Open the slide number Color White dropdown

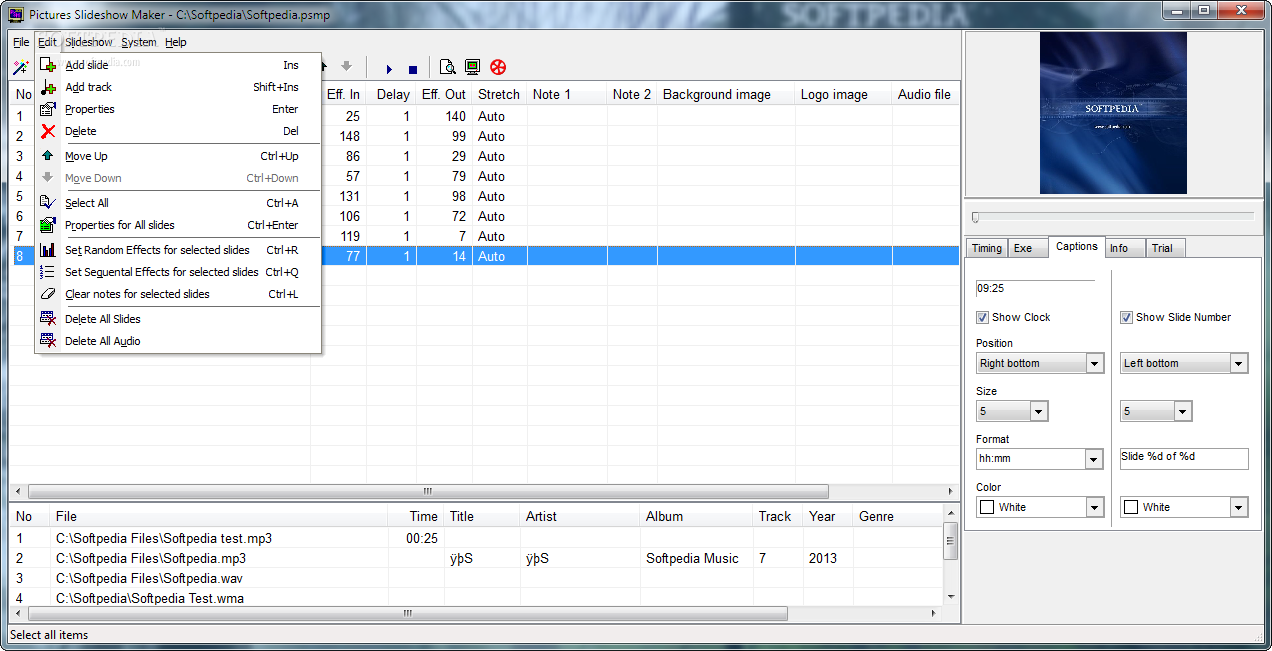click(x=1184, y=507)
